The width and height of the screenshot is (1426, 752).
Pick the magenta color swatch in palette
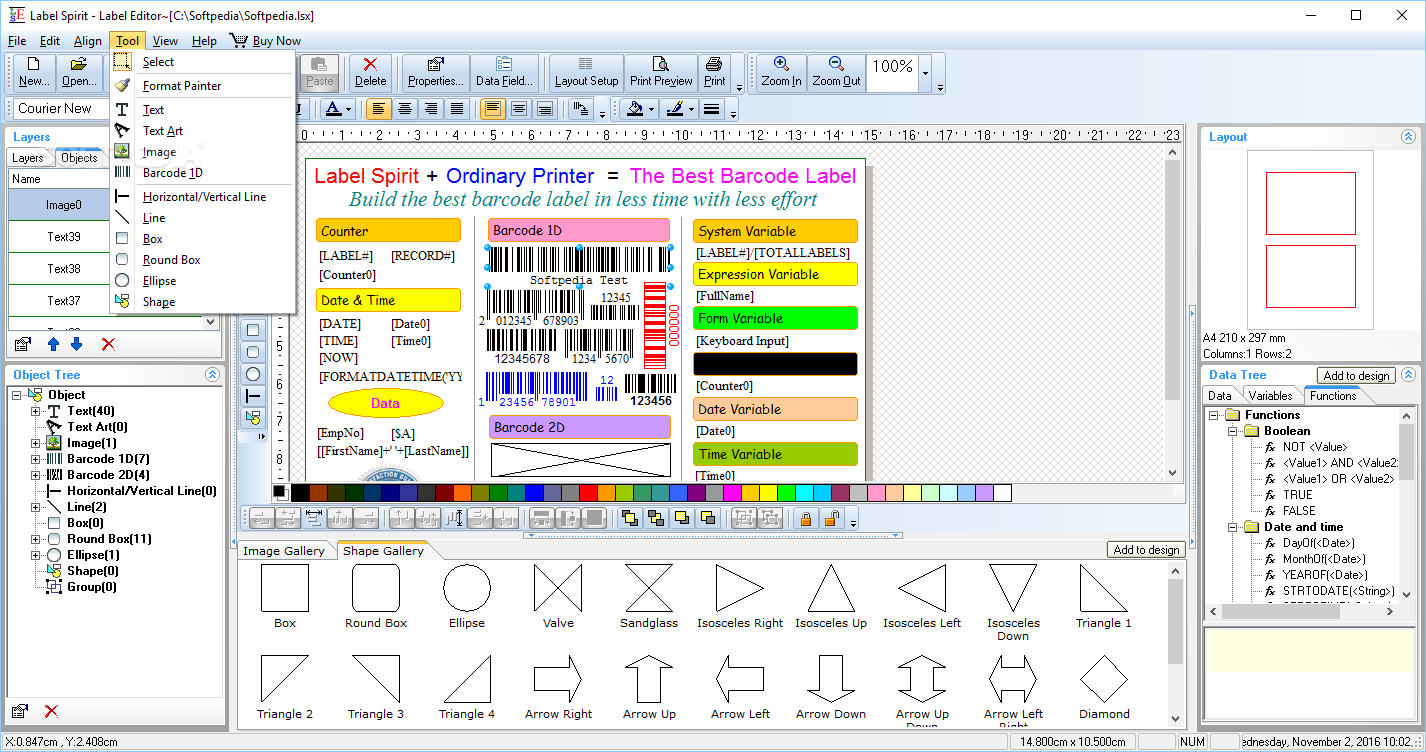point(732,493)
